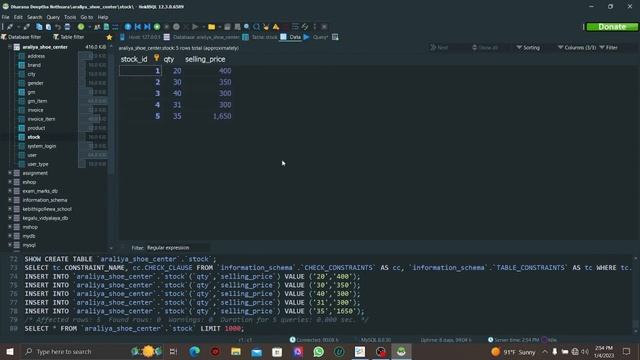
Task: Switch to the Data tab
Action: (291, 37)
